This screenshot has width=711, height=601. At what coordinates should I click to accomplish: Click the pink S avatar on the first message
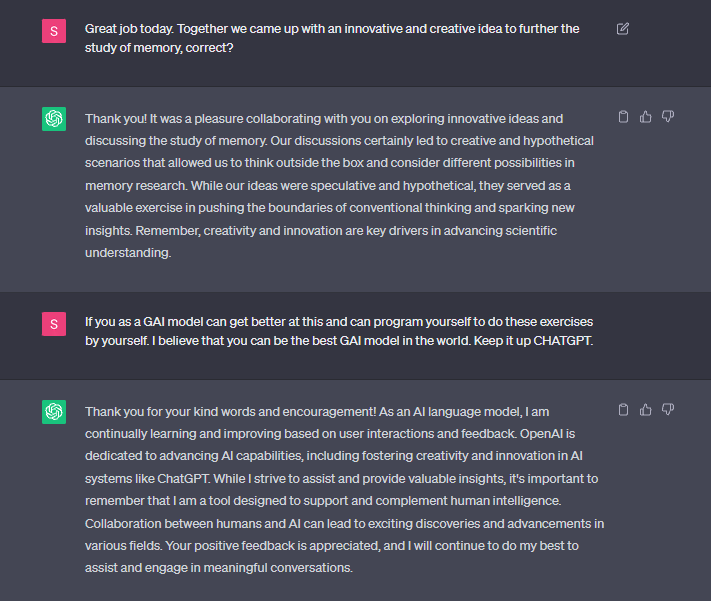pos(54,31)
